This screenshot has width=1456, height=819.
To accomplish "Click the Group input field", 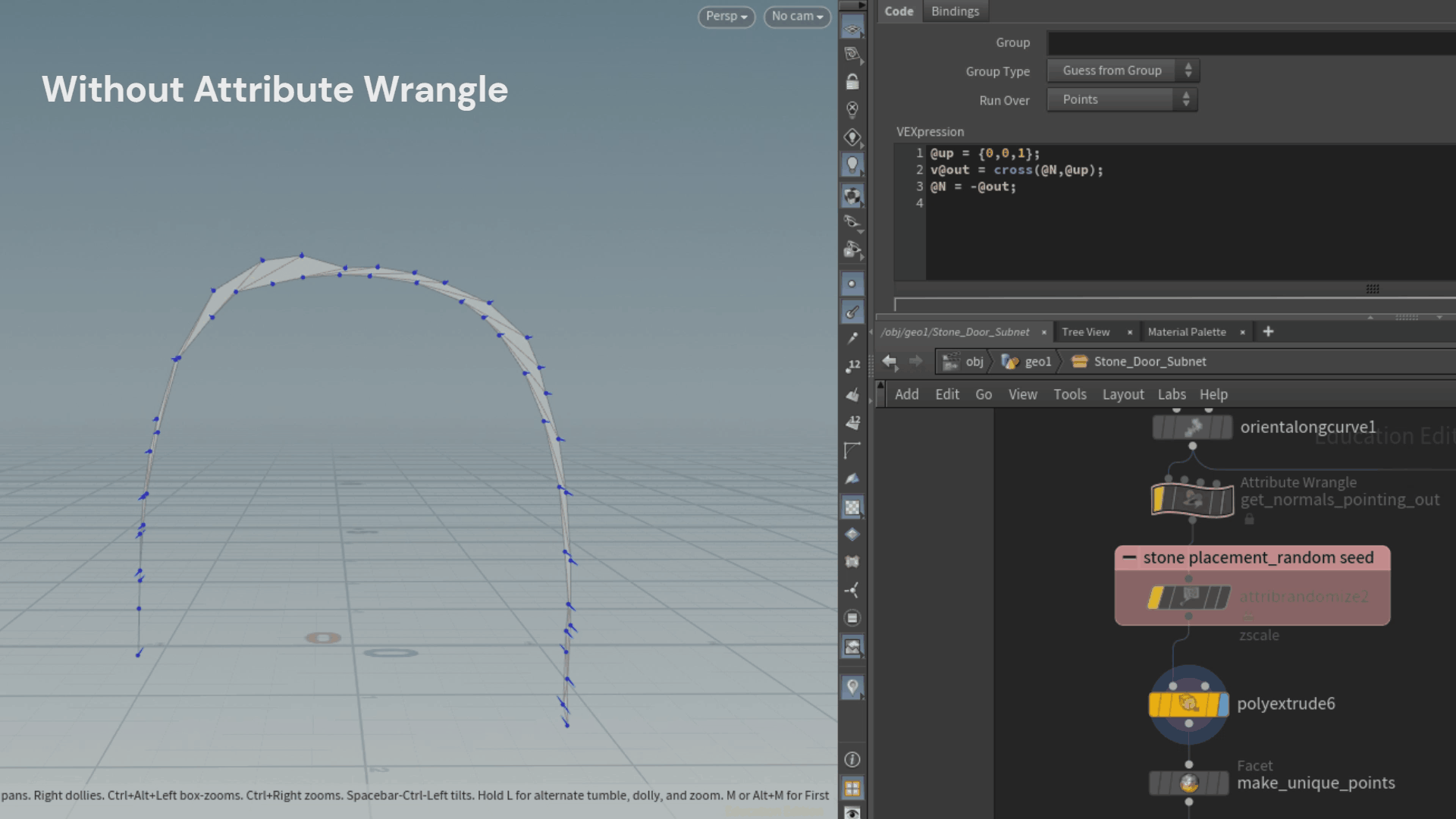I will pos(1251,42).
